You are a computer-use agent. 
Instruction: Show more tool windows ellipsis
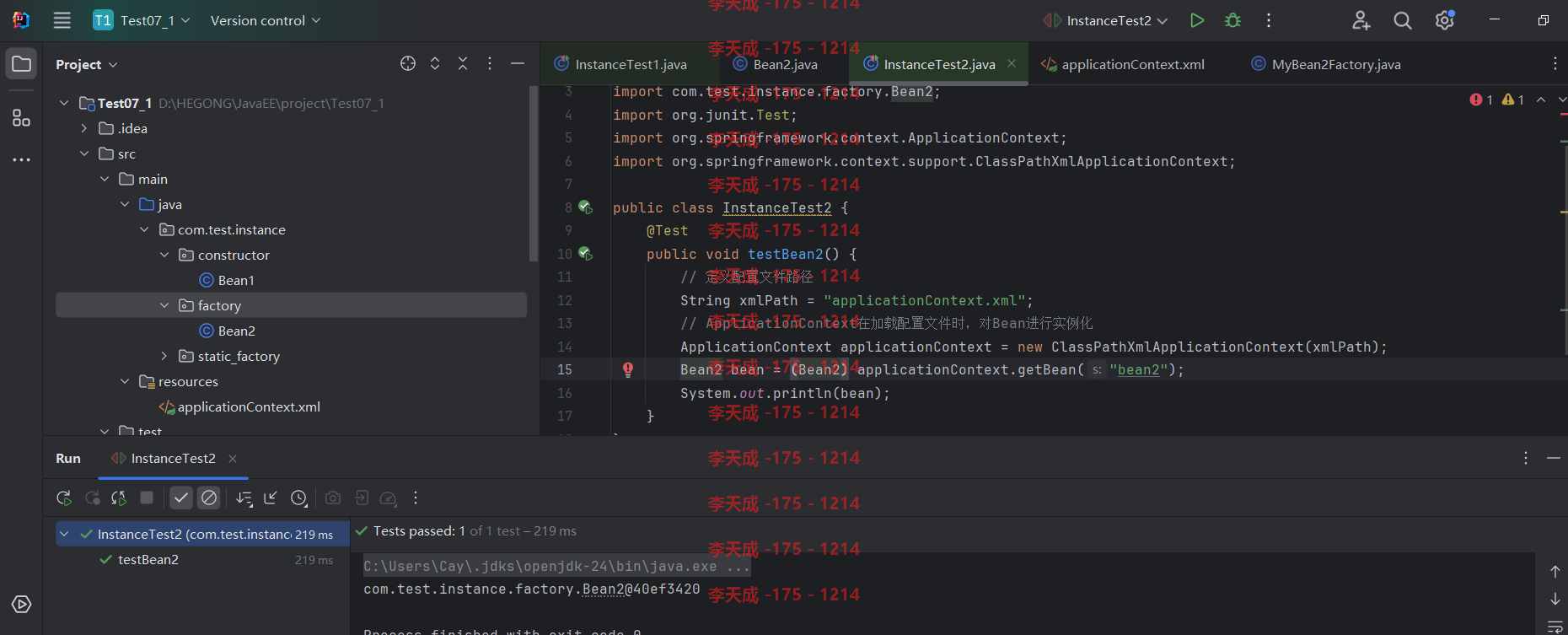point(22,159)
